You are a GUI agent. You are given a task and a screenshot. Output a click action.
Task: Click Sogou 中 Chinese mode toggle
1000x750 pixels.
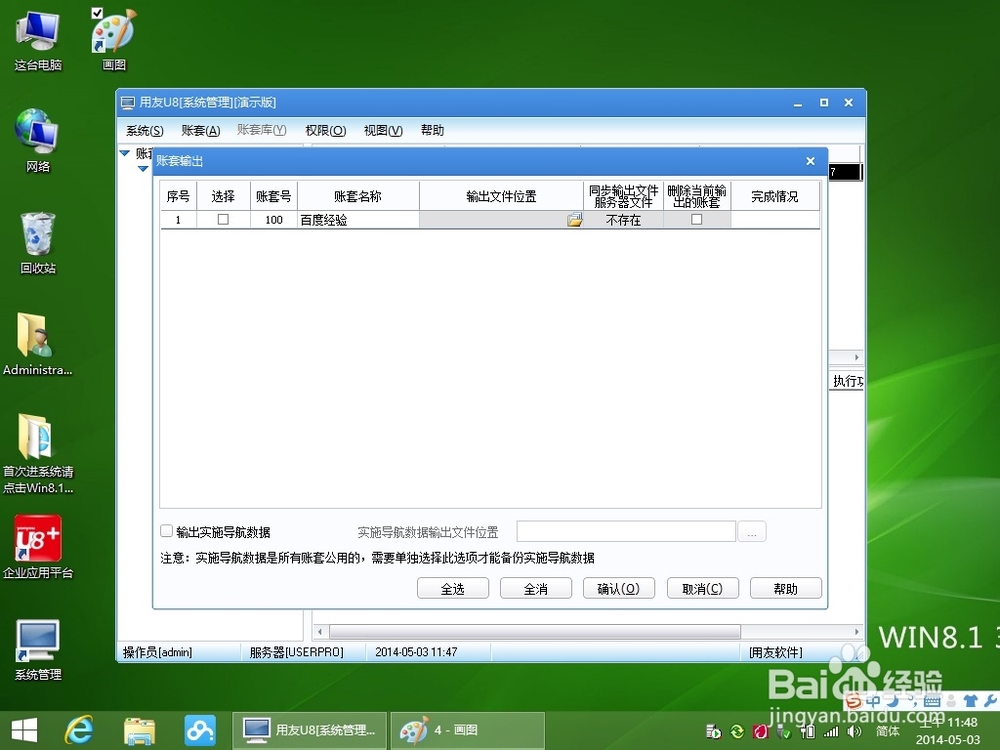(x=873, y=702)
